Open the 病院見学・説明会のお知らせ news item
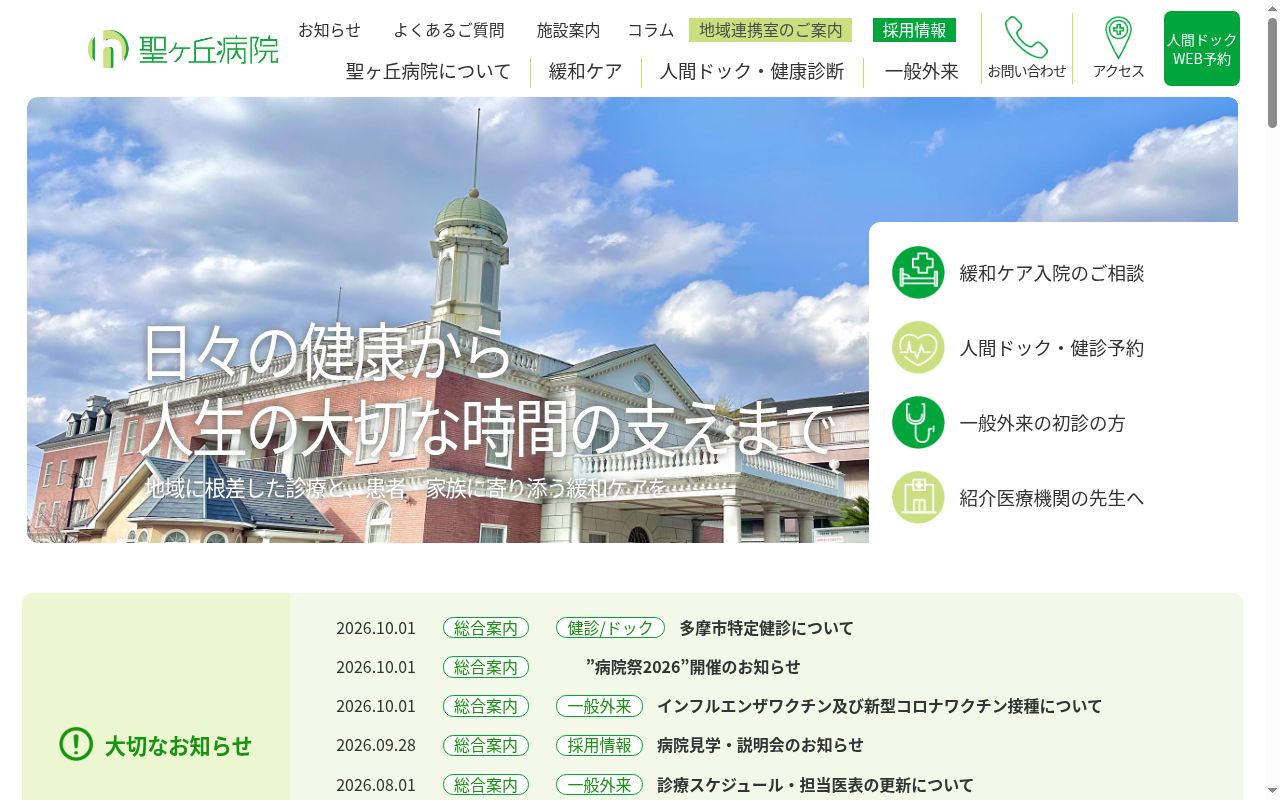1280x800 pixels. (x=760, y=745)
